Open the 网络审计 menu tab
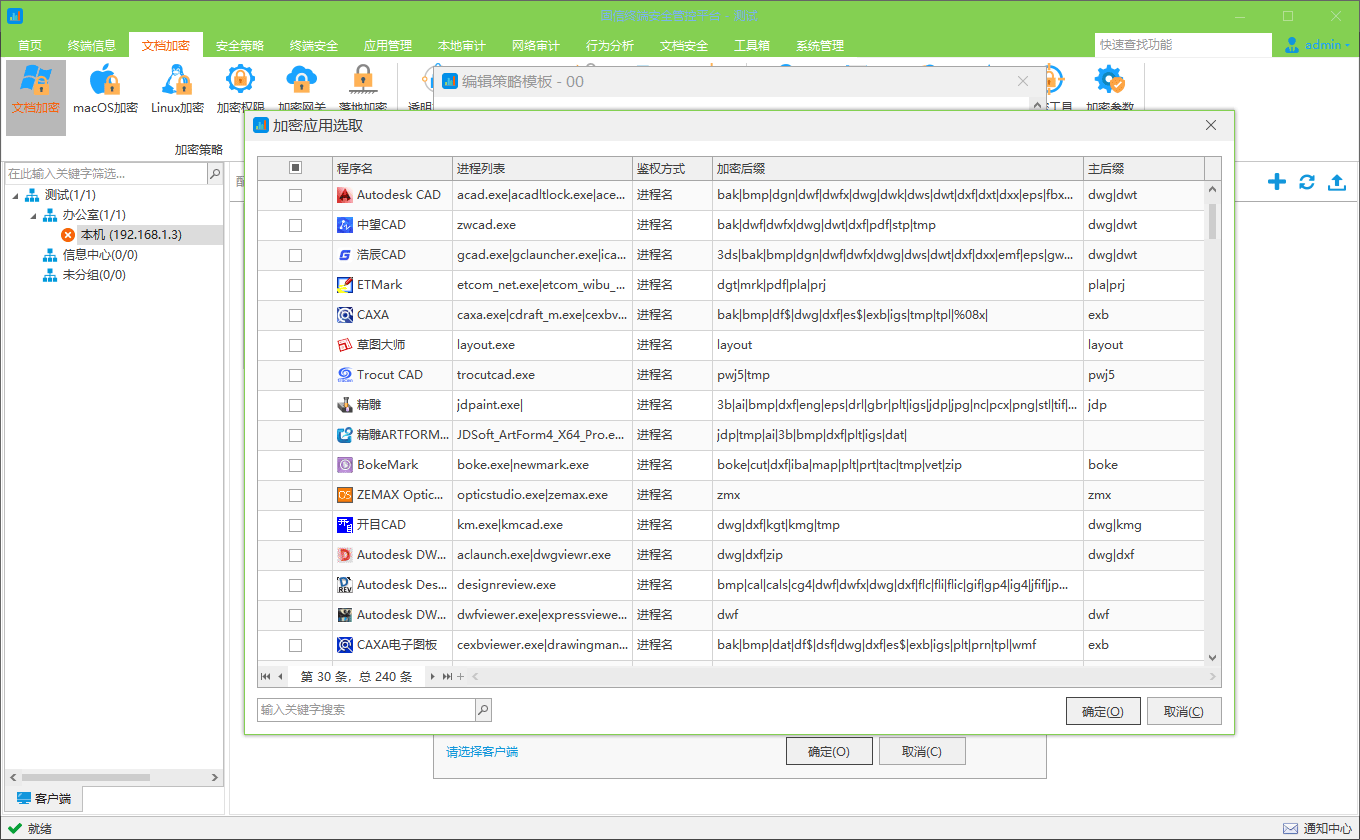Screen dimensions: 1360x840 click(x=535, y=46)
